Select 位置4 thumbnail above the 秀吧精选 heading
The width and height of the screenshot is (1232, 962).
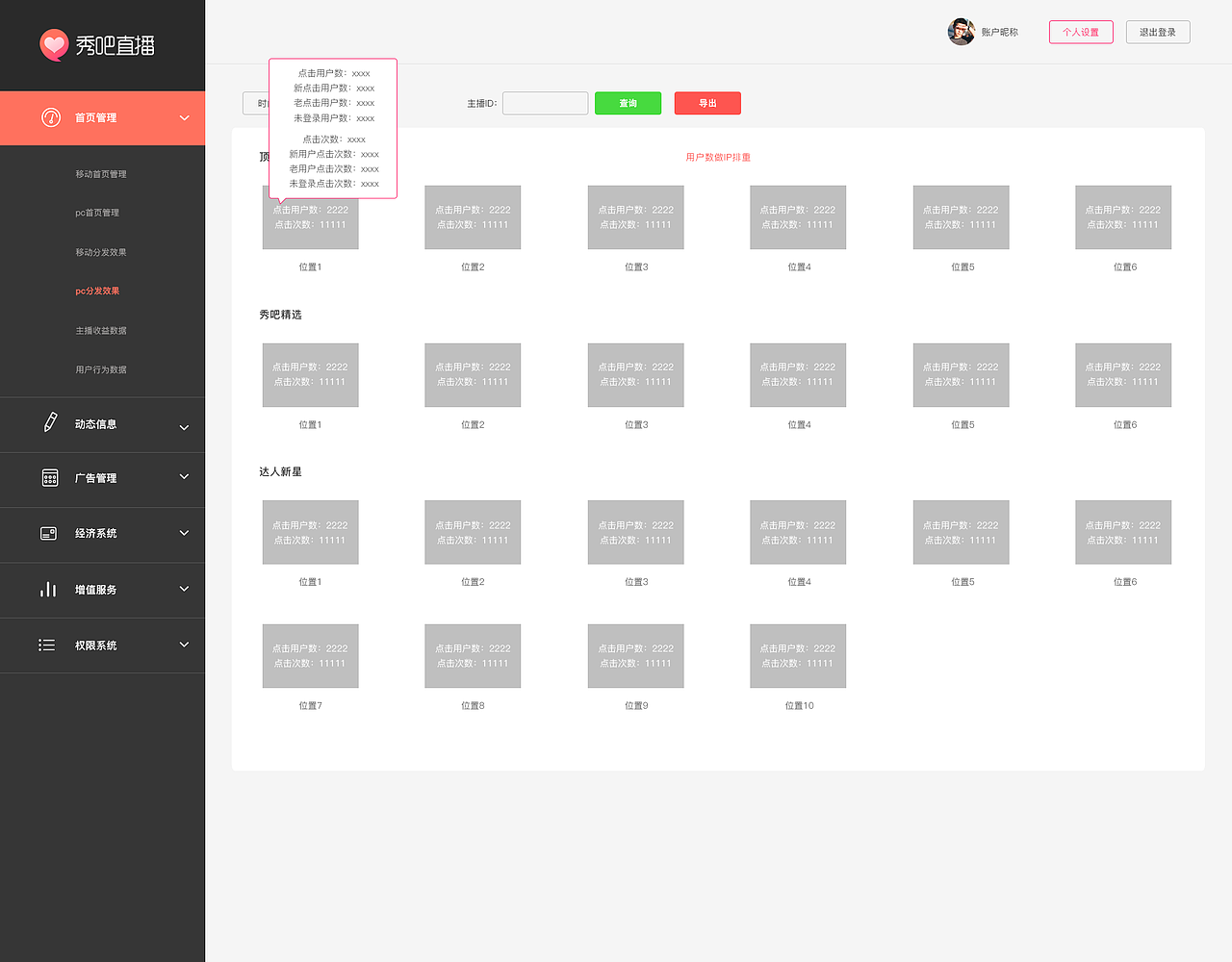[x=798, y=217]
